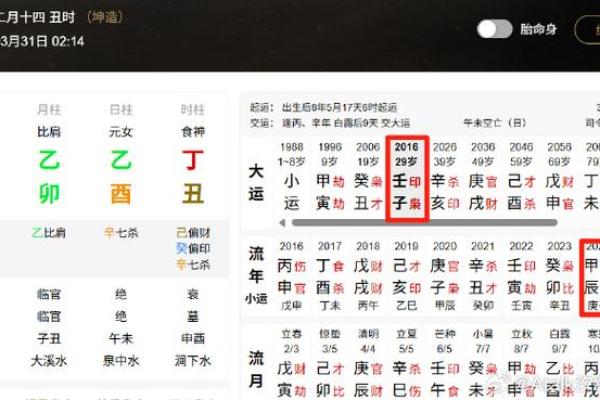Choose the 2026 辛亥 大运 column
600x400 pixels.
pyautogui.click(x=445, y=181)
